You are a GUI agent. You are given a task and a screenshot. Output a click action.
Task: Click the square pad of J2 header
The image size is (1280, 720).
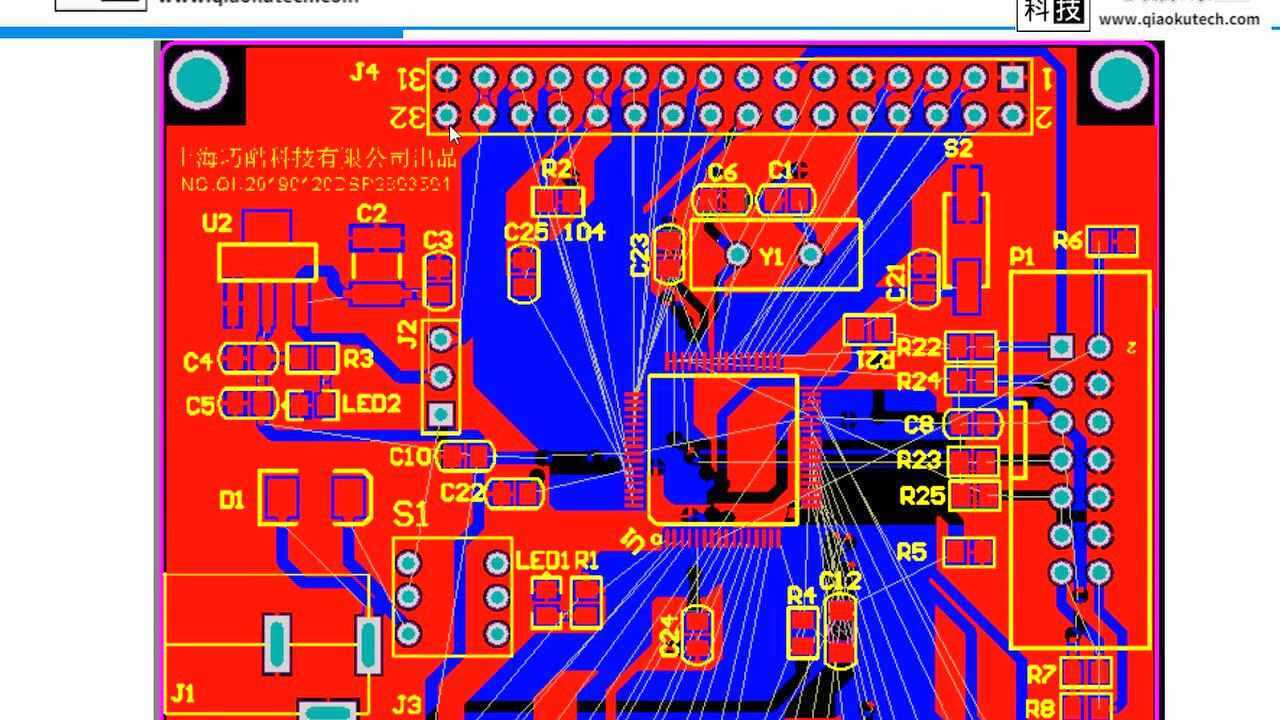(441, 413)
